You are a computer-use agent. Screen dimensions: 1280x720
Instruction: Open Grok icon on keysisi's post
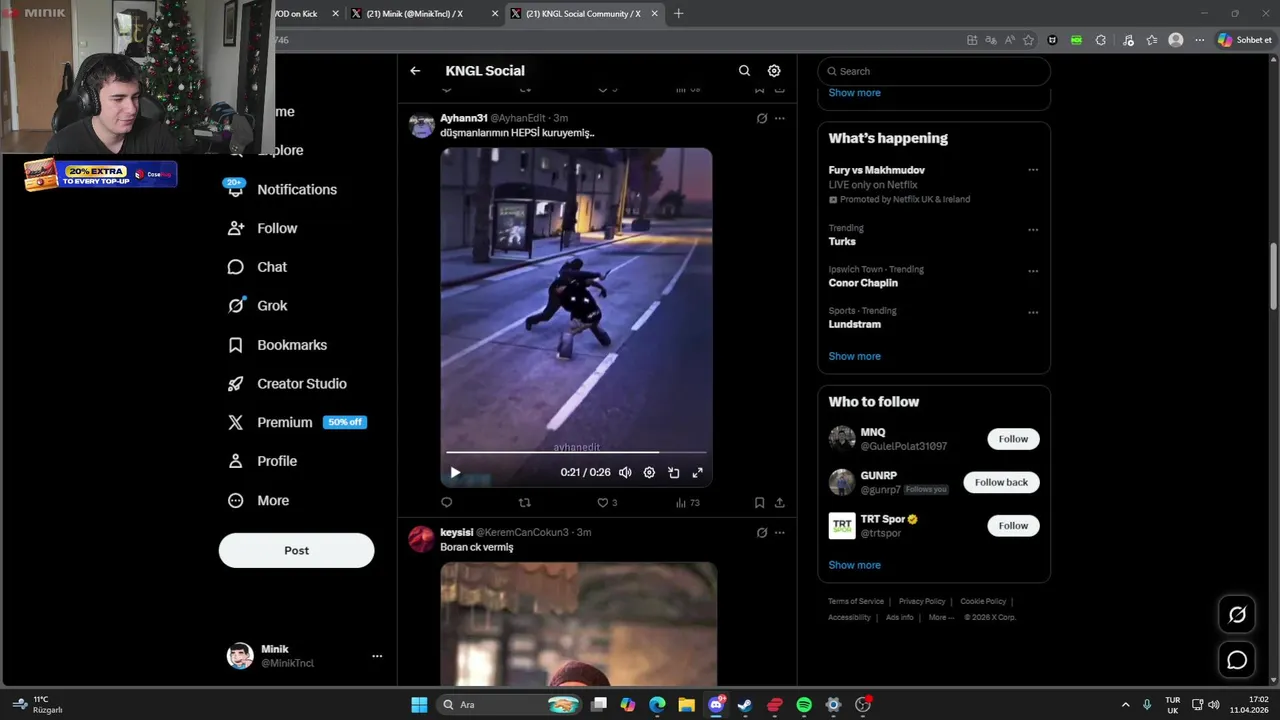[762, 533]
